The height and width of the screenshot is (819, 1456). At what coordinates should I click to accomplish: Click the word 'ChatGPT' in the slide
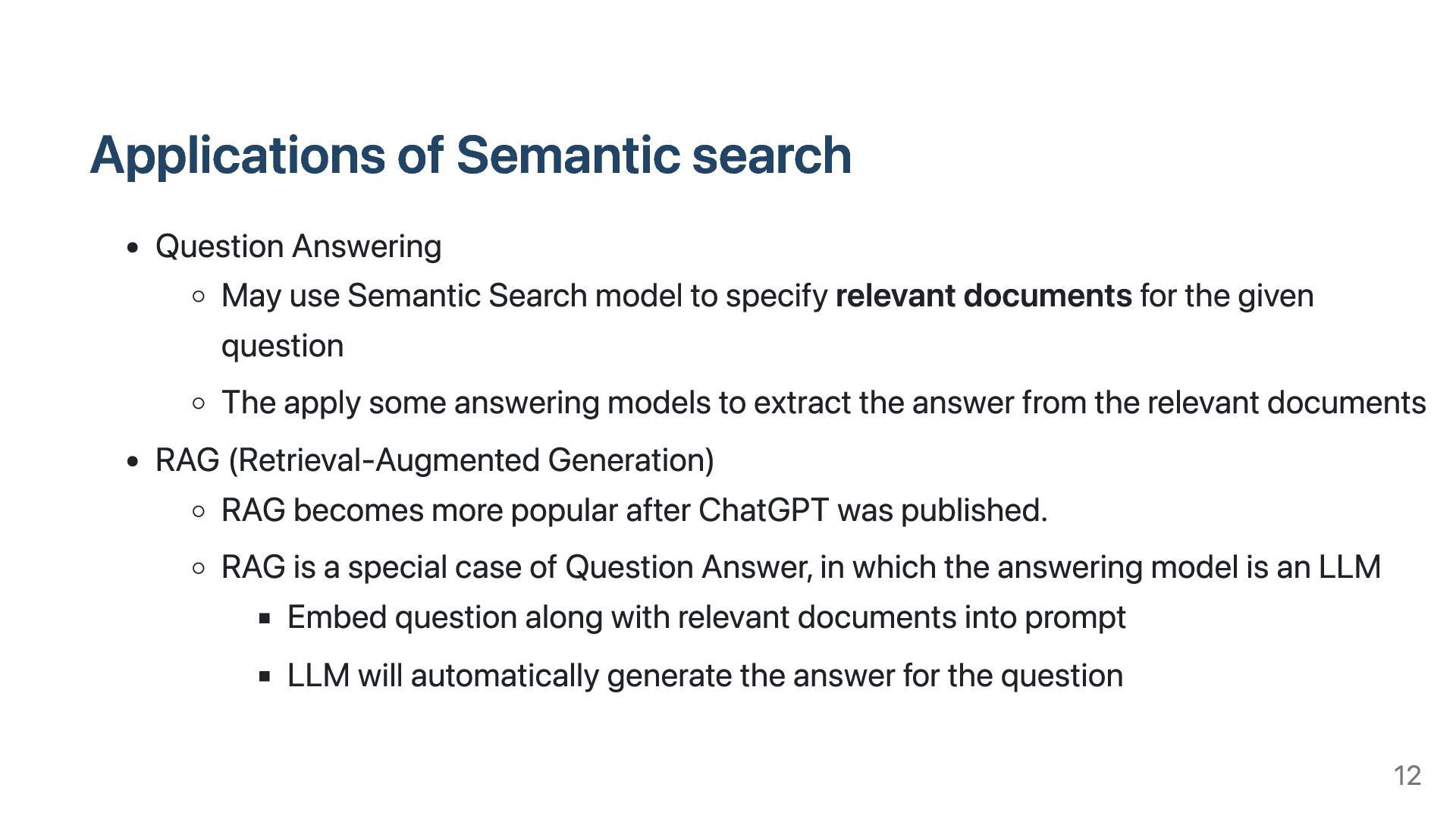pyautogui.click(x=764, y=510)
